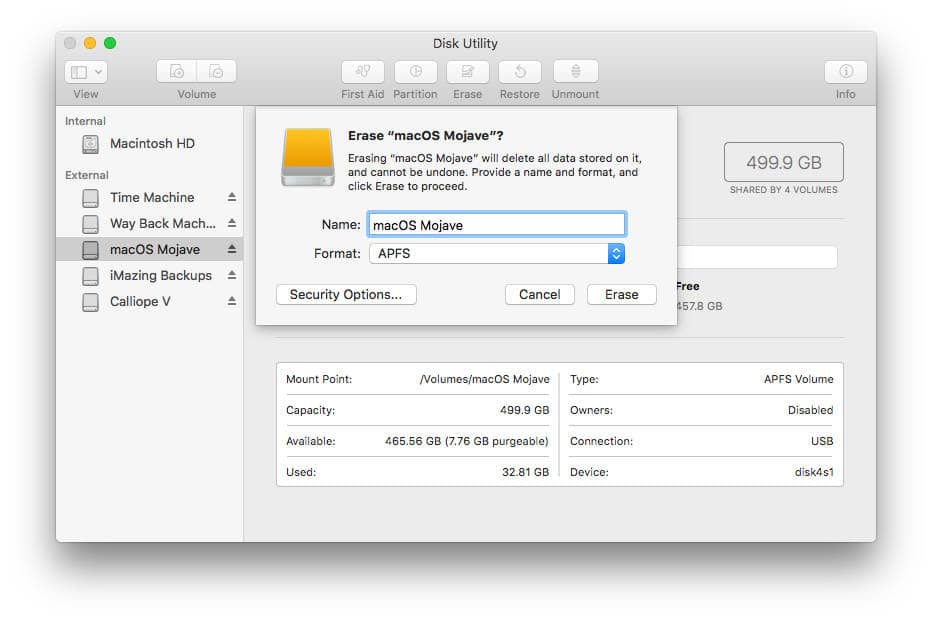Select Calliope V volume
This screenshot has height=622, width=932.
click(x=150, y=301)
